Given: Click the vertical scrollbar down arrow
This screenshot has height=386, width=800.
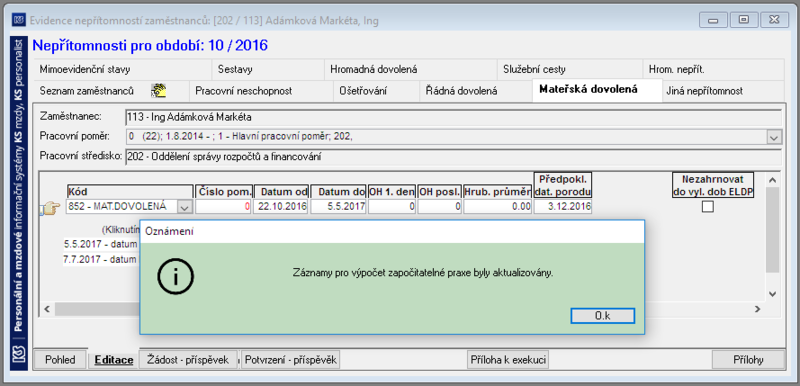Looking at the screenshot, I should (772, 294).
